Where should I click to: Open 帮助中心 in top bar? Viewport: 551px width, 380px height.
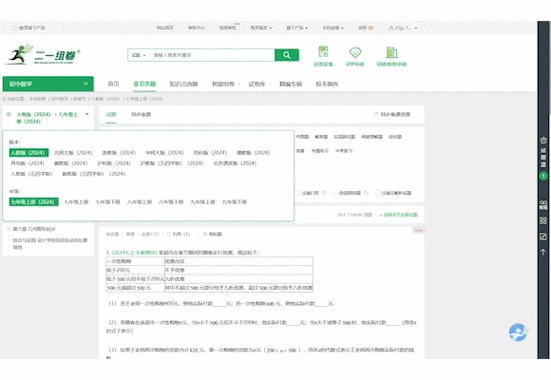pyautogui.click(x=196, y=28)
